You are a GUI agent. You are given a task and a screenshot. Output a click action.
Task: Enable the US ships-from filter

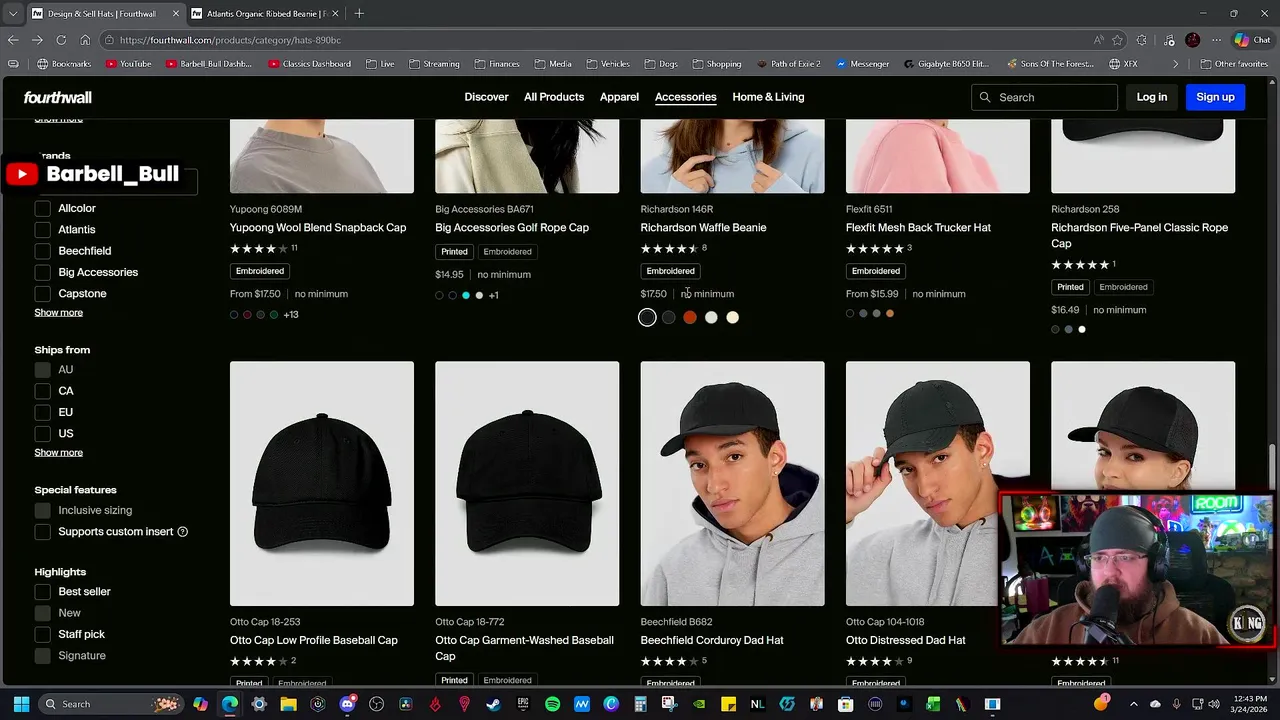(x=43, y=433)
